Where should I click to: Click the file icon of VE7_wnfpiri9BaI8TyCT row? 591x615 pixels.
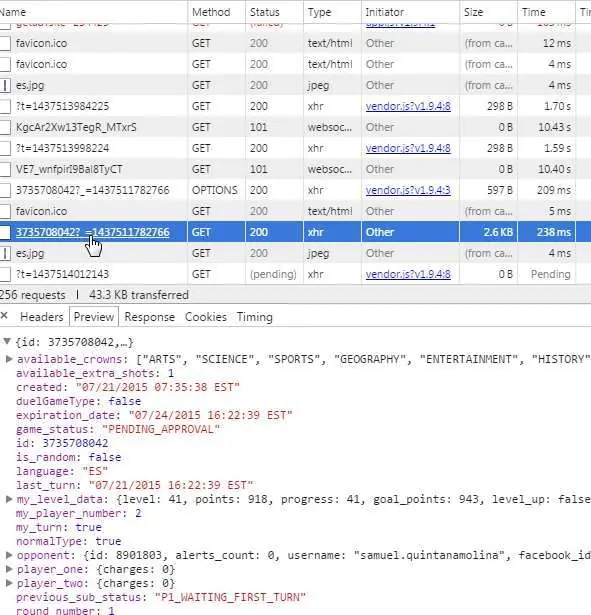(5, 169)
